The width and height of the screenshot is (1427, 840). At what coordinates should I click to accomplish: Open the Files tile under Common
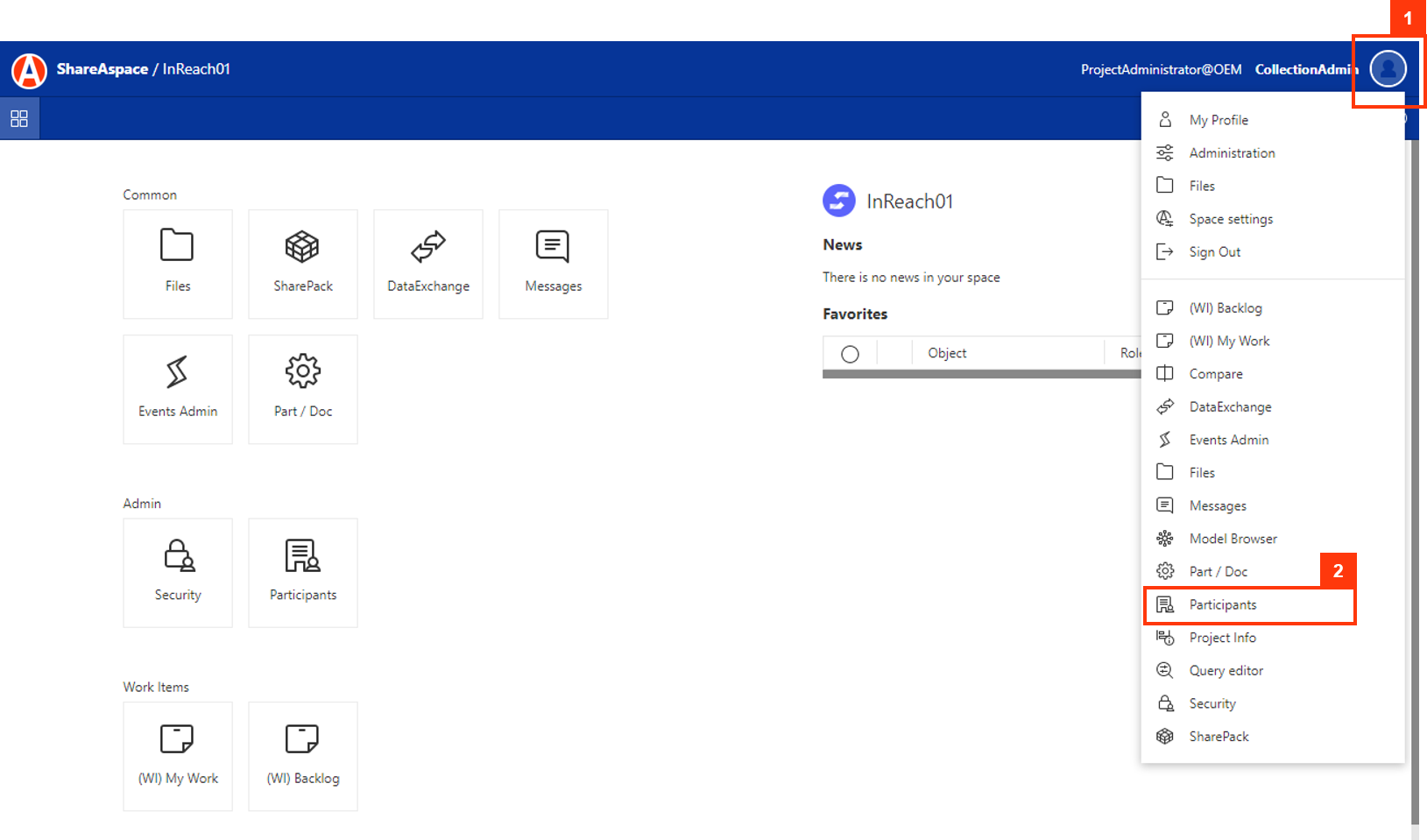coord(177,263)
